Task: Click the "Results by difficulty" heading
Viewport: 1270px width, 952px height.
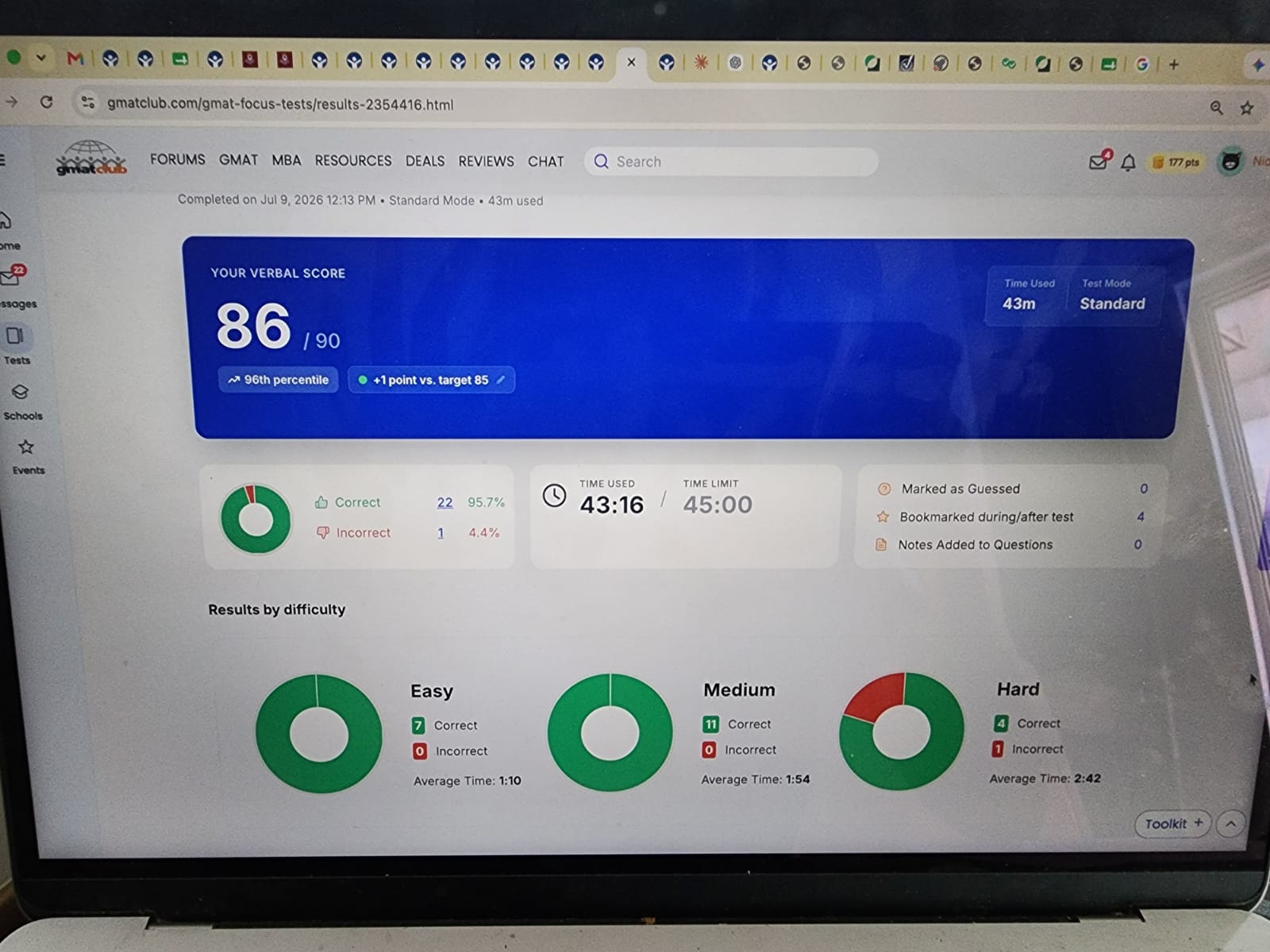Action: (x=277, y=609)
